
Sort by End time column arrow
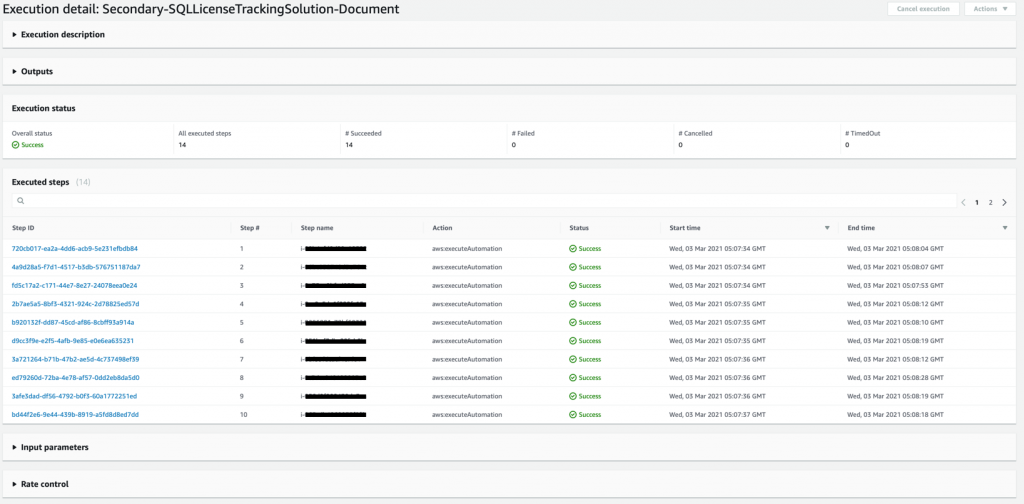pos(1004,228)
